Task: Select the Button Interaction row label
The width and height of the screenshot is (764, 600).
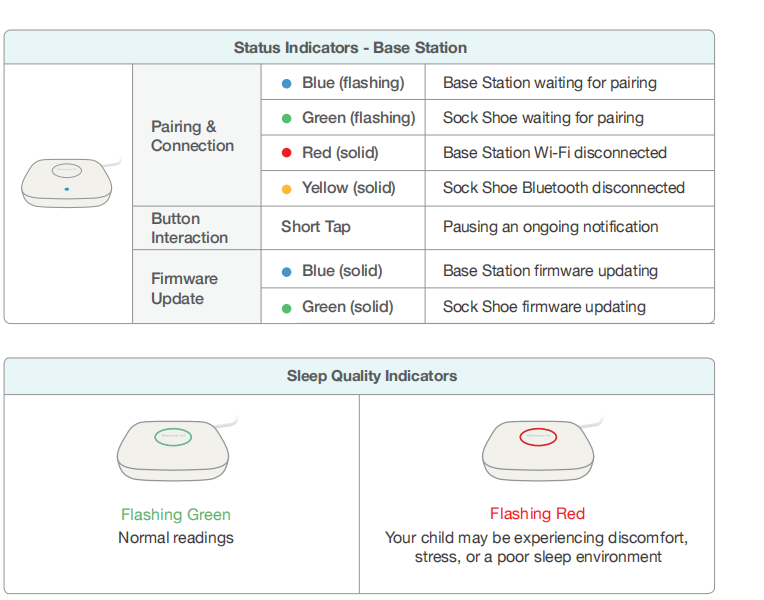Action: point(189,228)
